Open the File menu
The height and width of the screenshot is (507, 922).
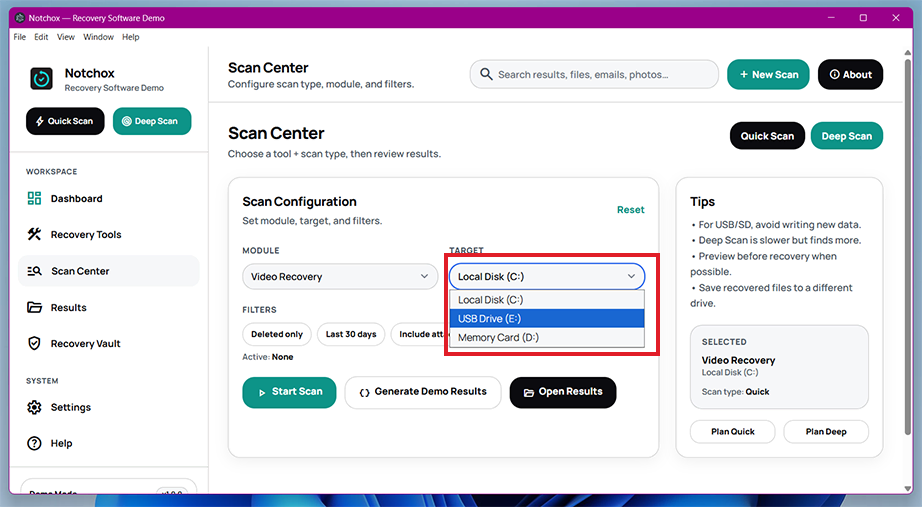click(20, 37)
